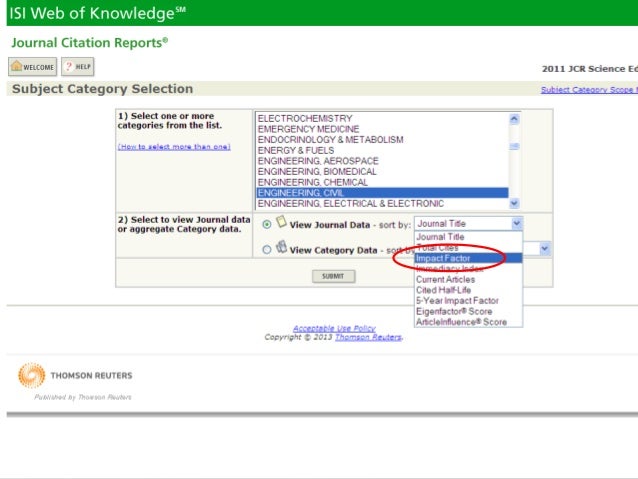Viewport: 638px width, 479px height.
Task: Select ENGINEERING, ELECTRICAL & ELECTRONIC category
Action: (x=382, y=203)
